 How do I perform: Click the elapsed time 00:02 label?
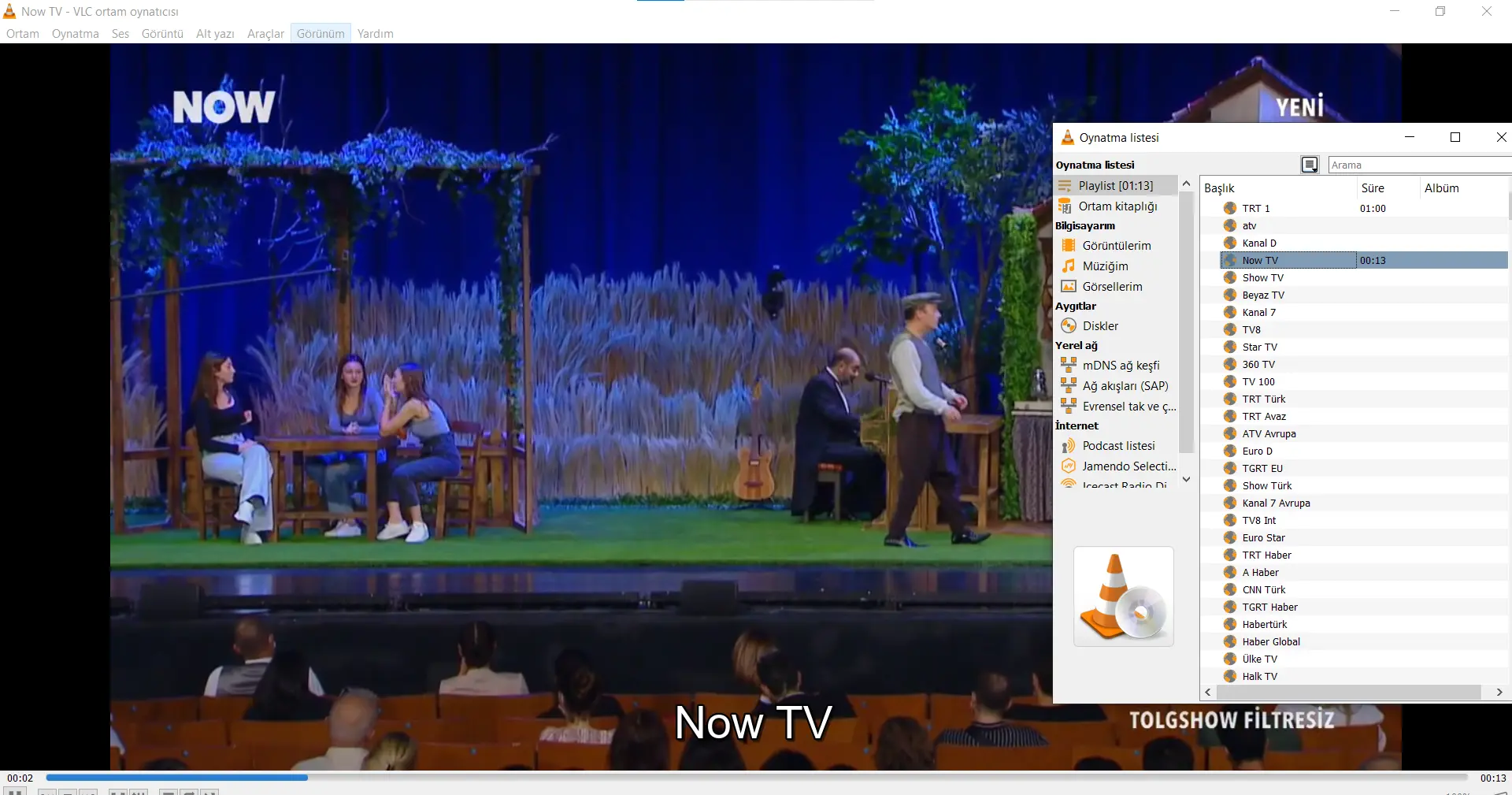tap(20, 778)
